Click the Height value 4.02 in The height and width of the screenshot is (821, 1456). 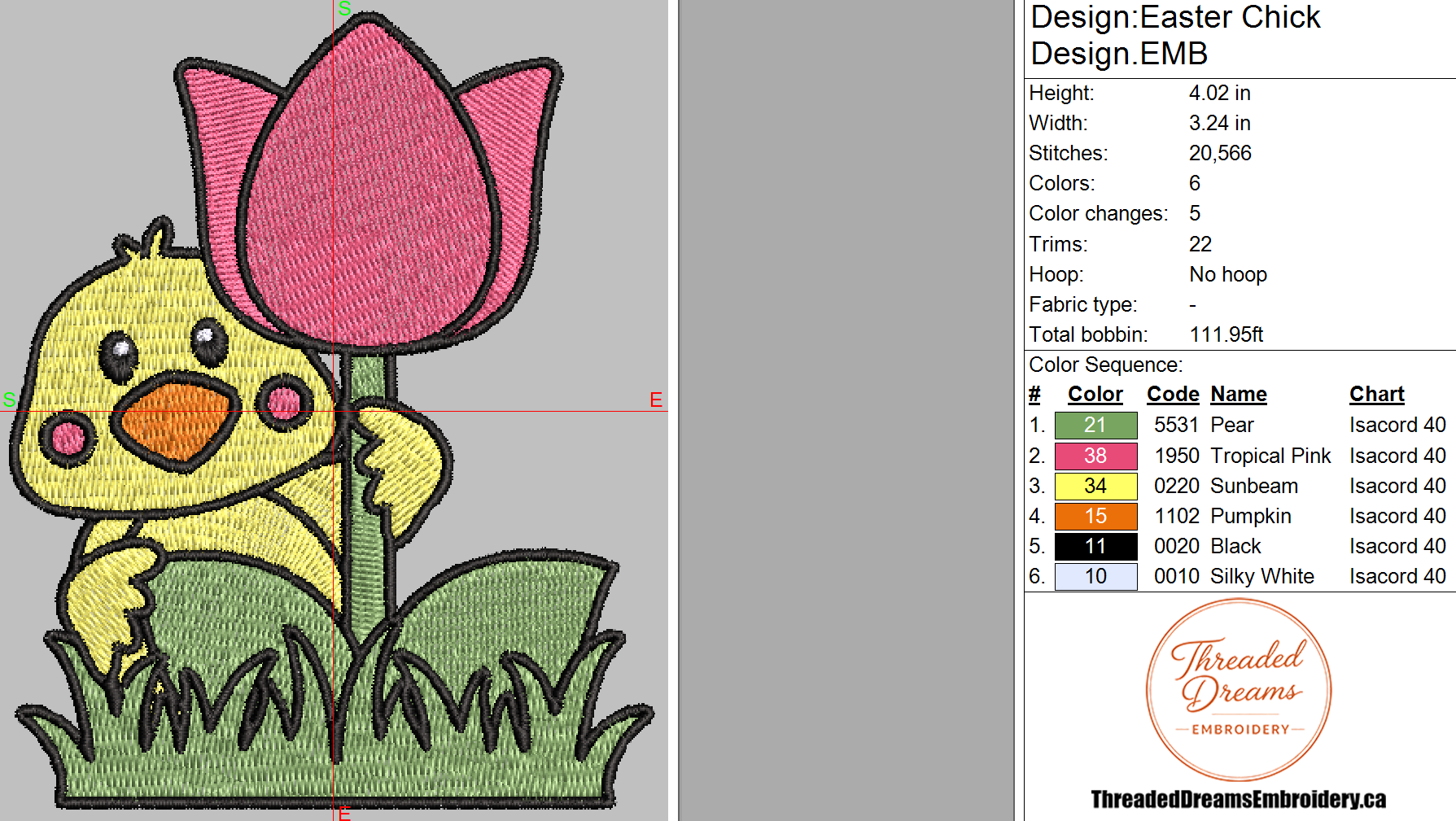click(1219, 93)
